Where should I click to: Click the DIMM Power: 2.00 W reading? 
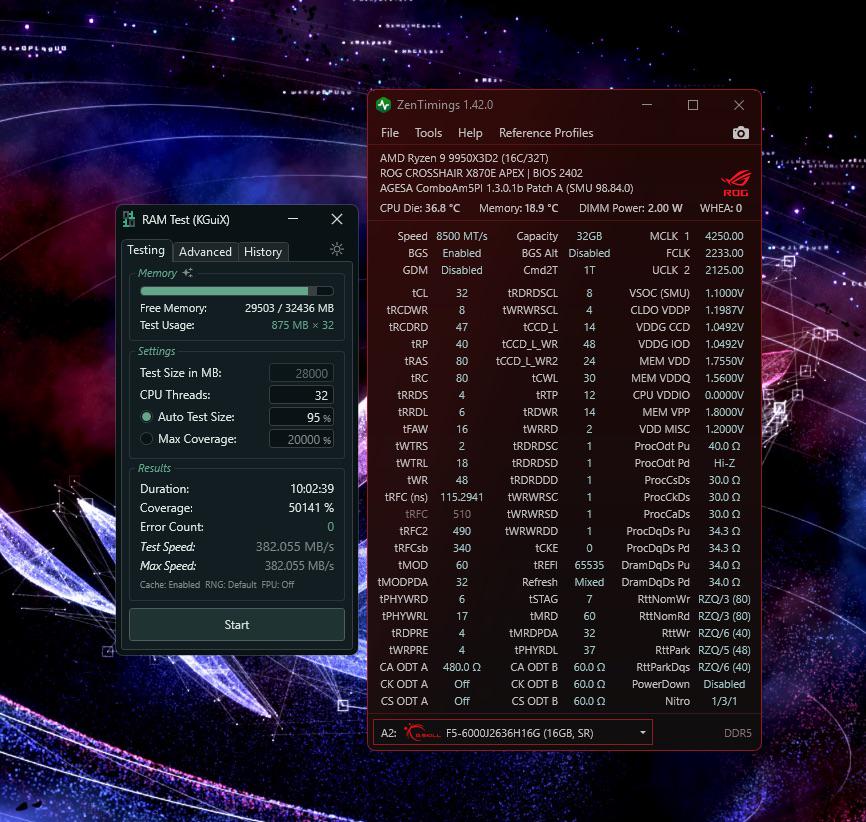coord(631,208)
